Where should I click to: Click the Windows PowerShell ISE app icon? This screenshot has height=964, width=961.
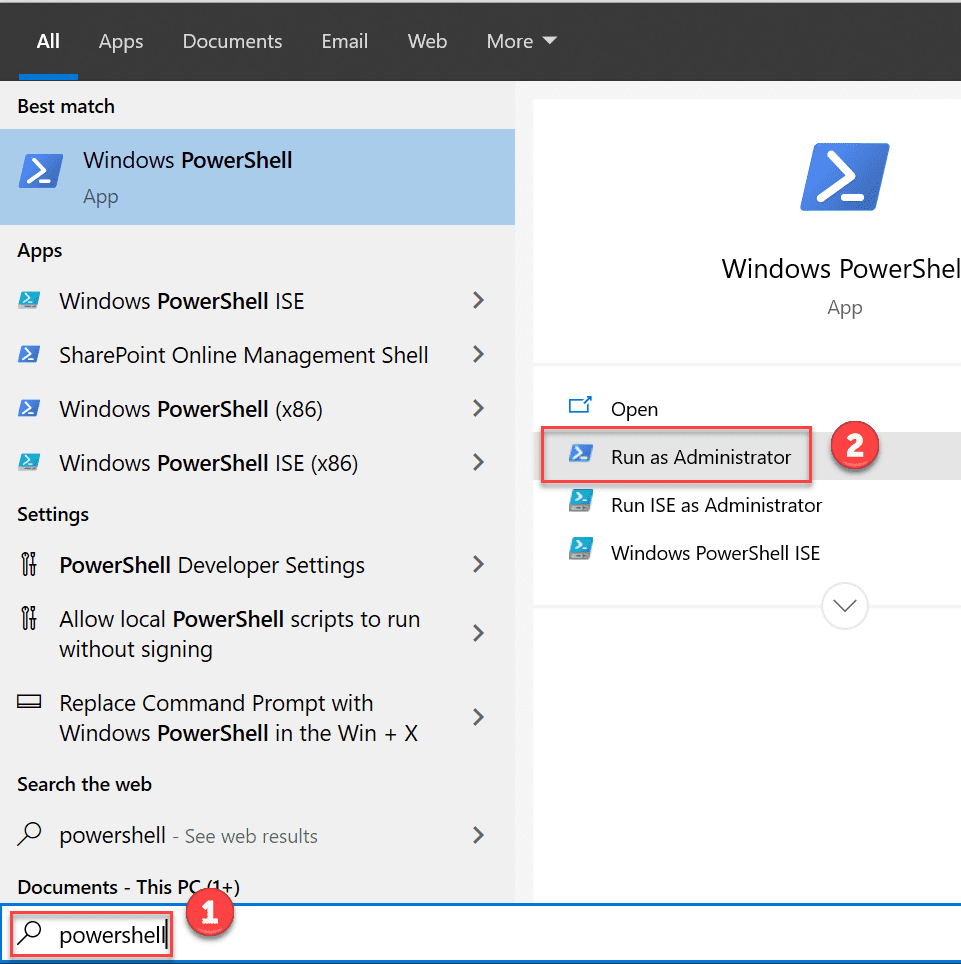point(29,301)
